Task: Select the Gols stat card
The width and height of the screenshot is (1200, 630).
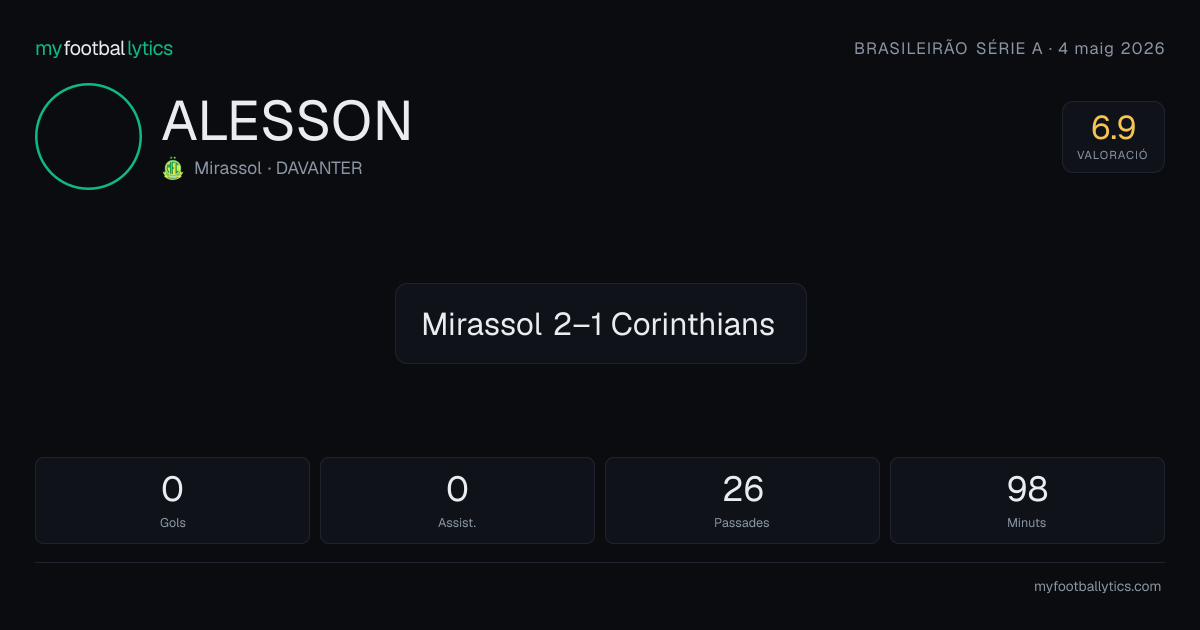Action: 172,500
